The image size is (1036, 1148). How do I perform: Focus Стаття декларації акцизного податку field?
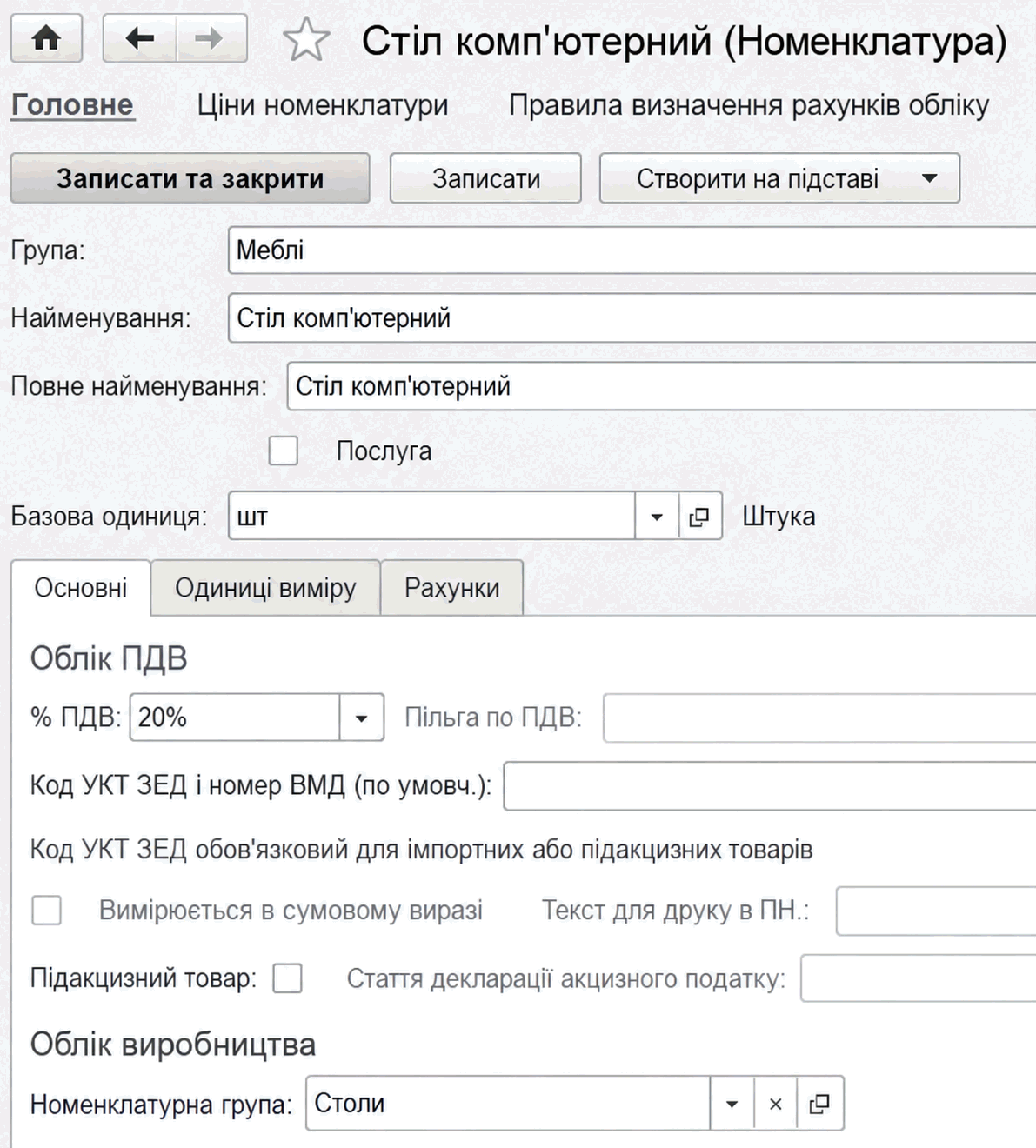(919, 978)
